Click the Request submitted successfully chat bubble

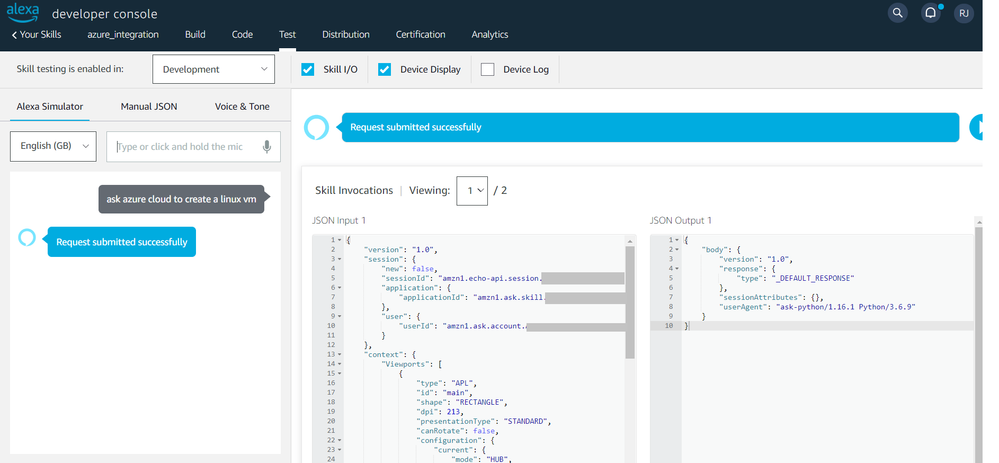pos(122,242)
